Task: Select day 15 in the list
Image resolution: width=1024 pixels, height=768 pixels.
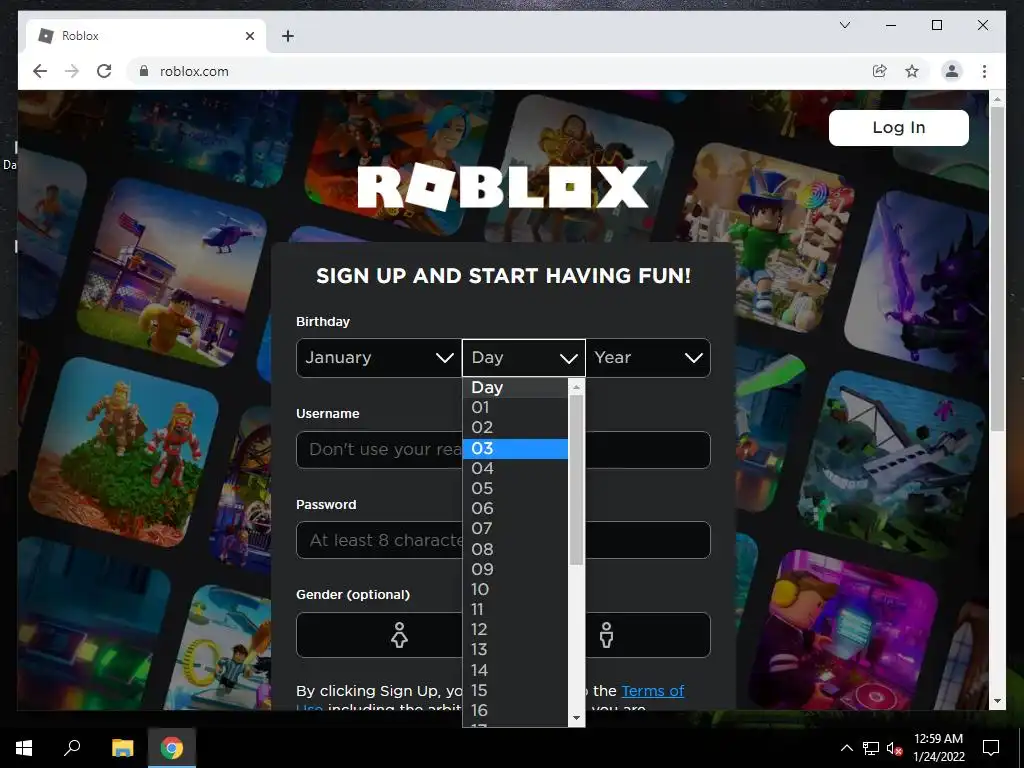Action: 516,690
